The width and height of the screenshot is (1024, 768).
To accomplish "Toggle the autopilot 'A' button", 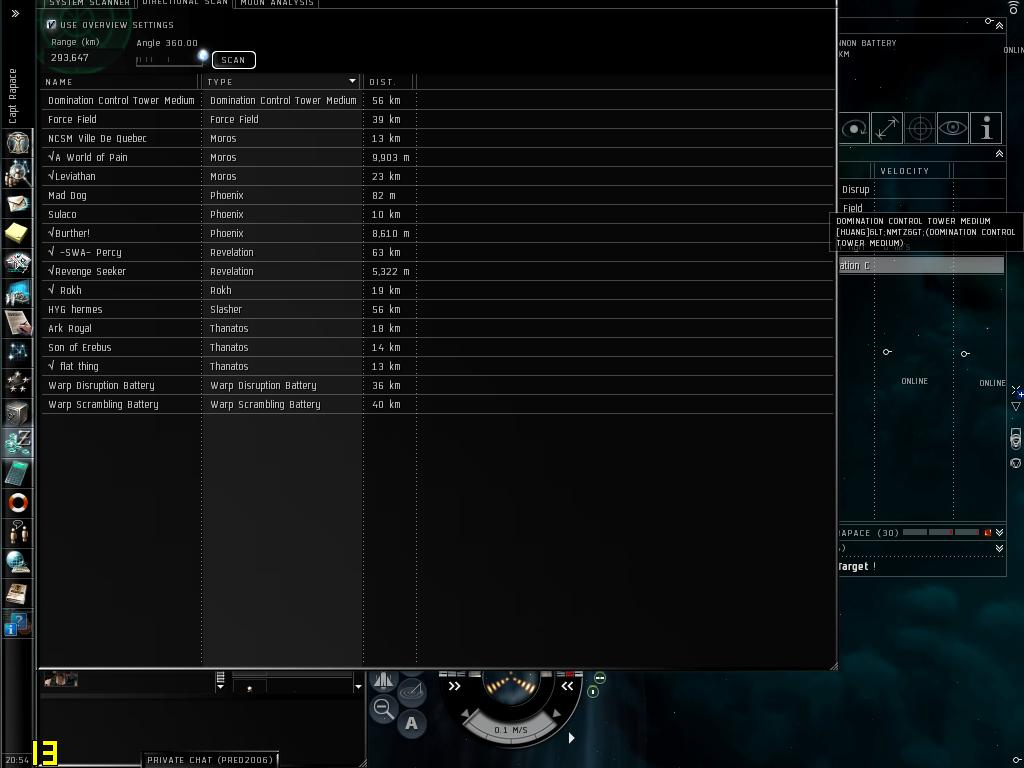I will pyautogui.click(x=411, y=724).
